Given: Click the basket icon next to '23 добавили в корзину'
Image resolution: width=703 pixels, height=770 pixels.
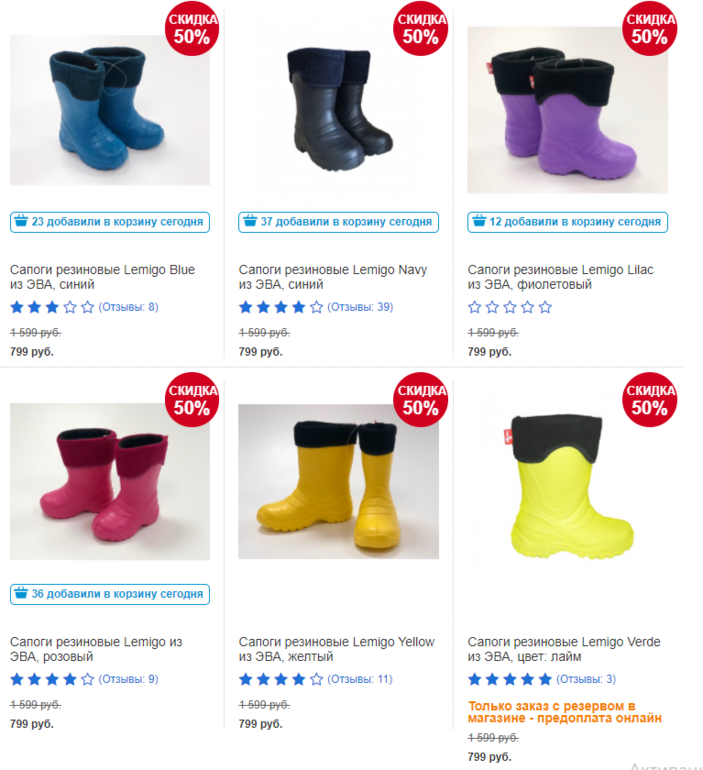Looking at the screenshot, I should point(21,221).
